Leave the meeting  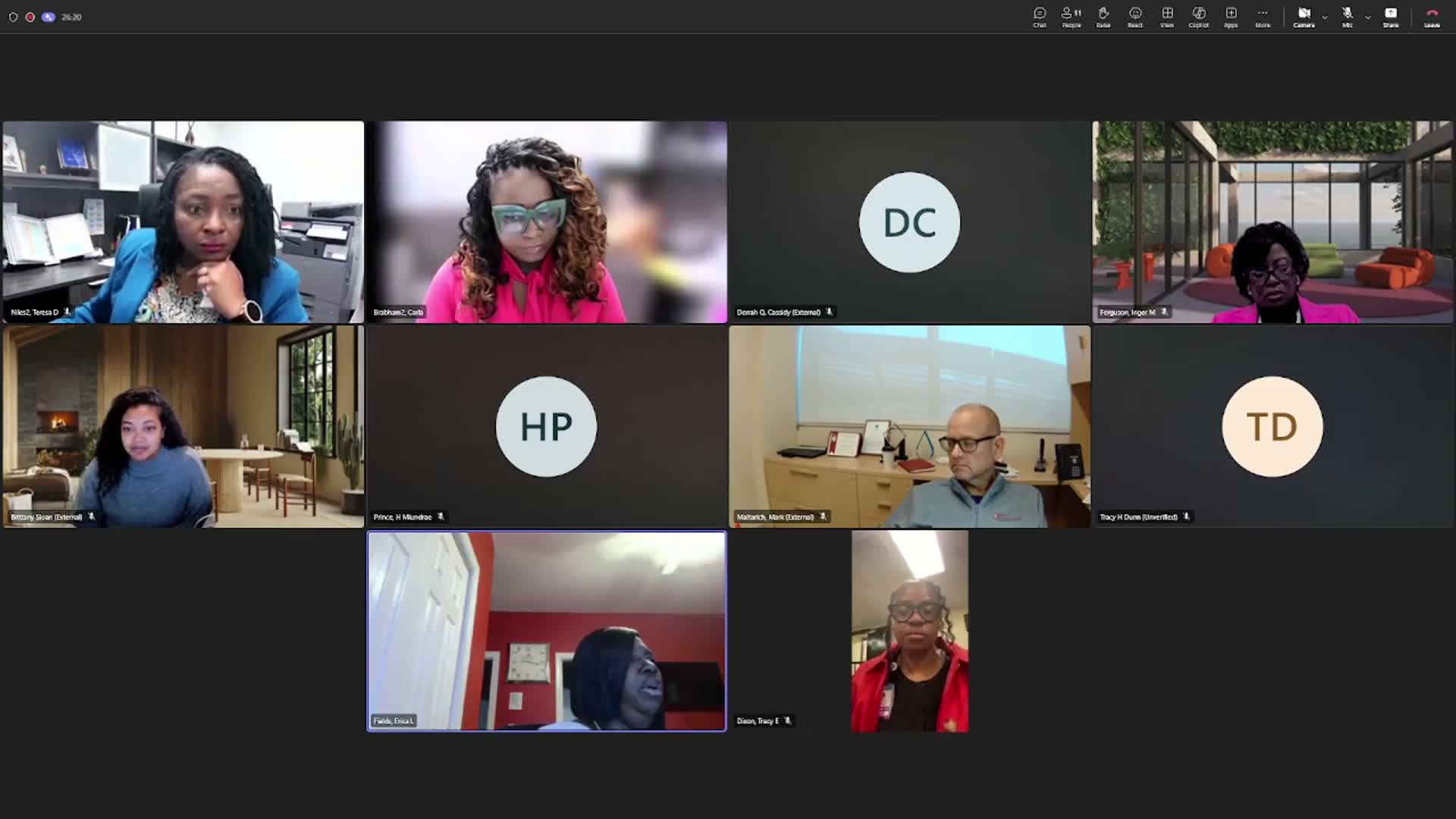1432,17
